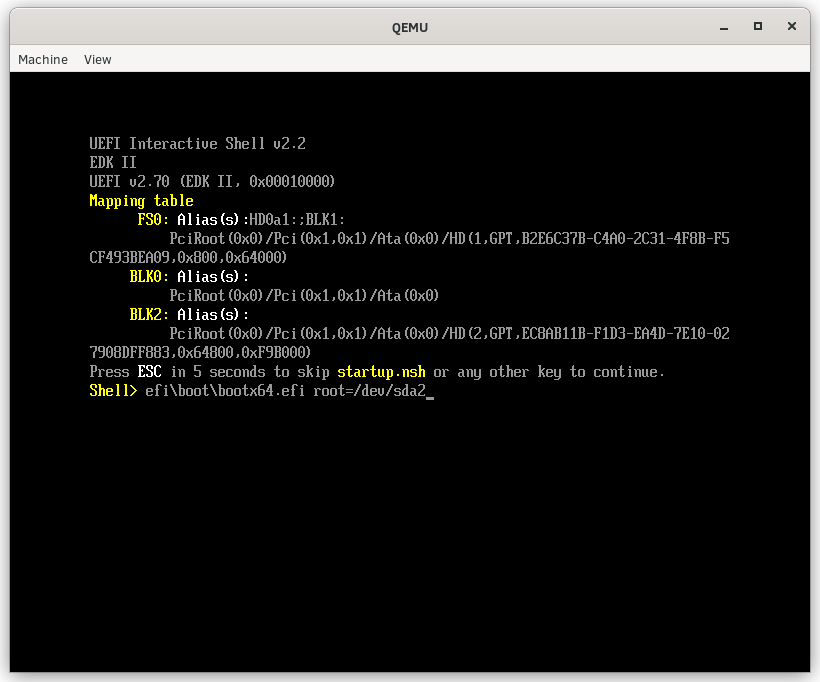Image resolution: width=820 pixels, height=682 pixels.
Task: Click the 'UEFI v2.70 (EDK II, 0x00010000)' line
Action: click(x=212, y=181)
